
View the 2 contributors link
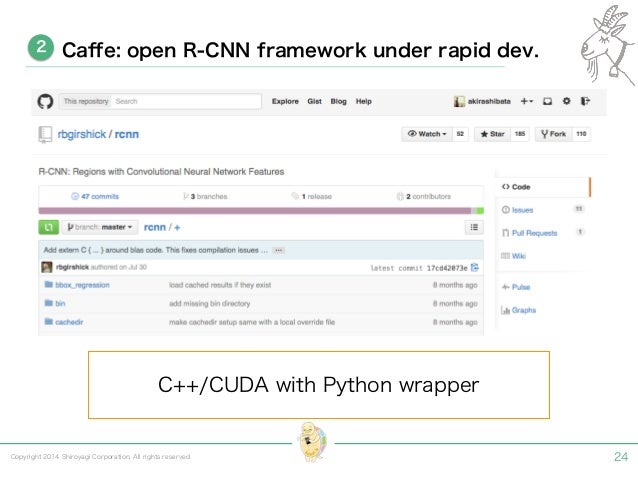pyautogui.click(x=424, y=197)
